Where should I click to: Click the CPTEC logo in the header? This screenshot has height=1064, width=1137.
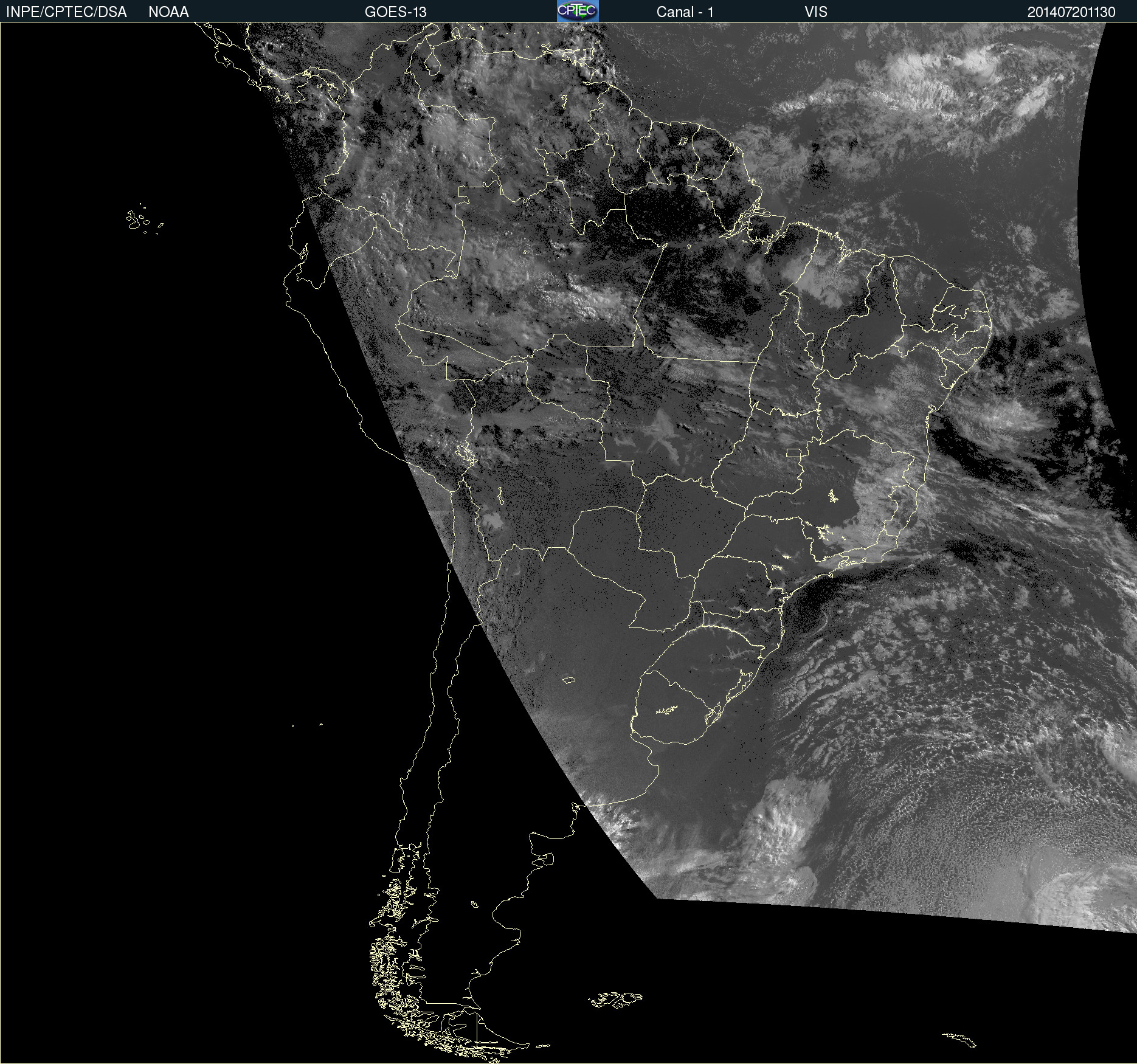[578, 11]
